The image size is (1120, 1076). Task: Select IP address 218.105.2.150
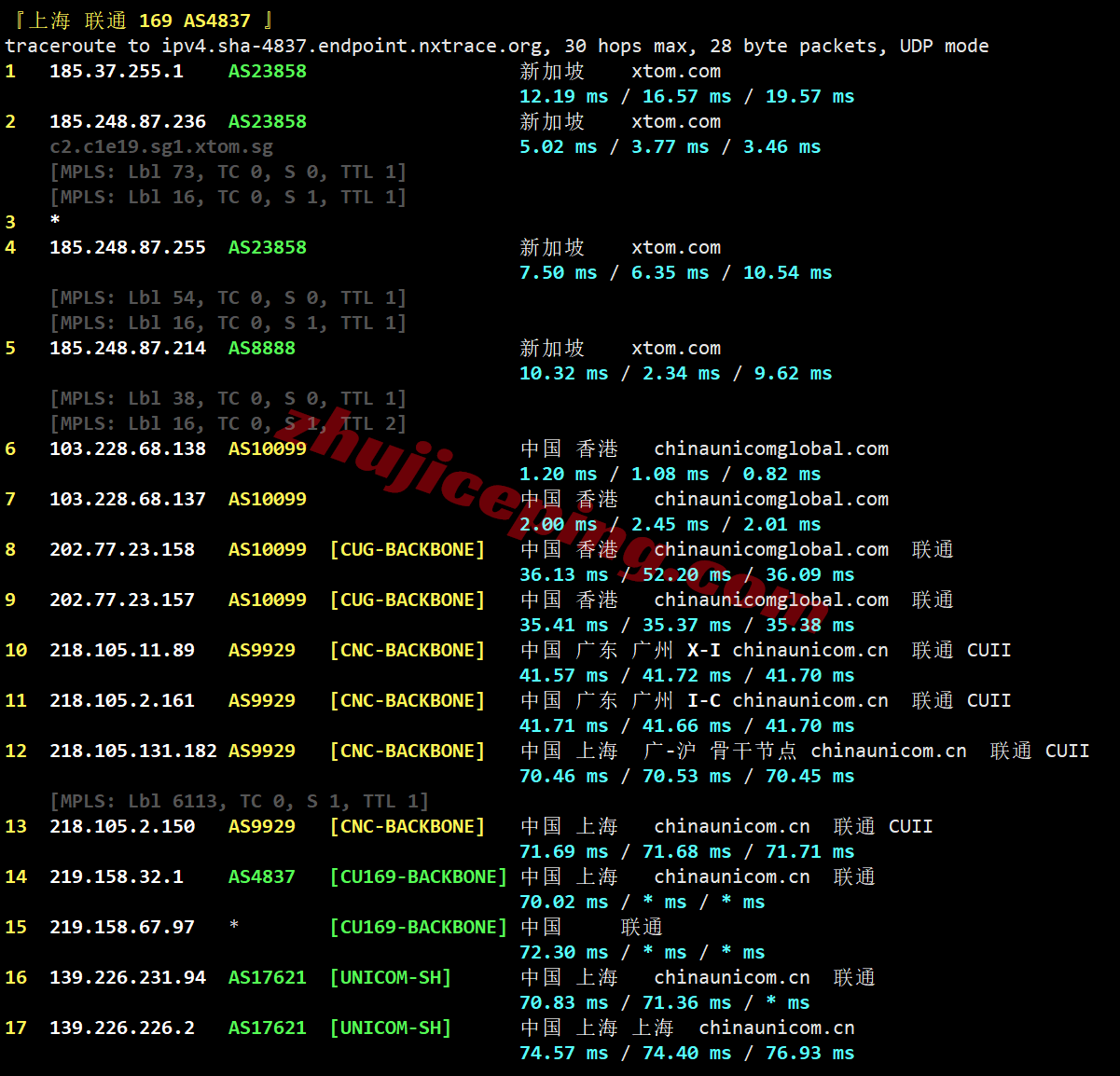(122, 826)
